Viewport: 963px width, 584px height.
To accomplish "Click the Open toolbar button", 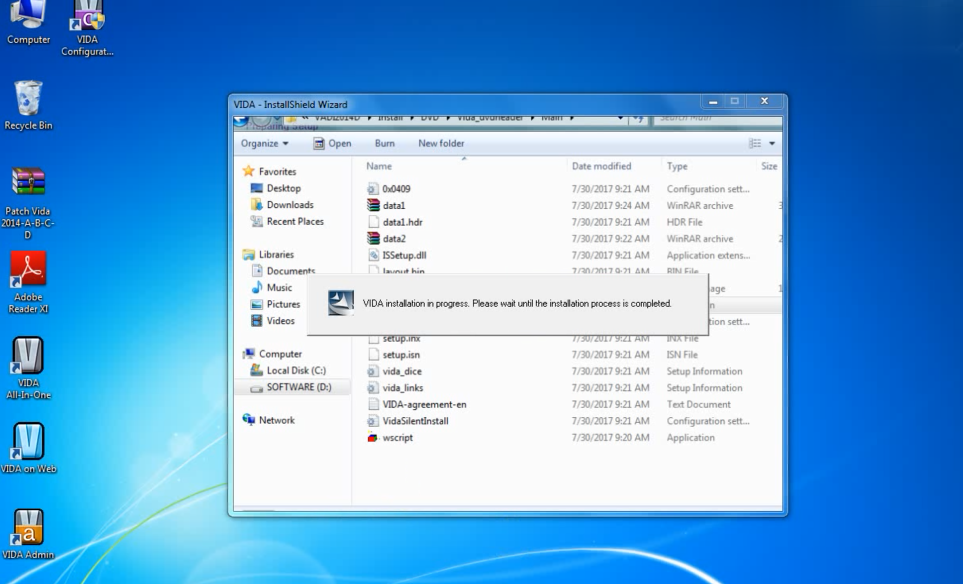I will click(x=332, y=143).
